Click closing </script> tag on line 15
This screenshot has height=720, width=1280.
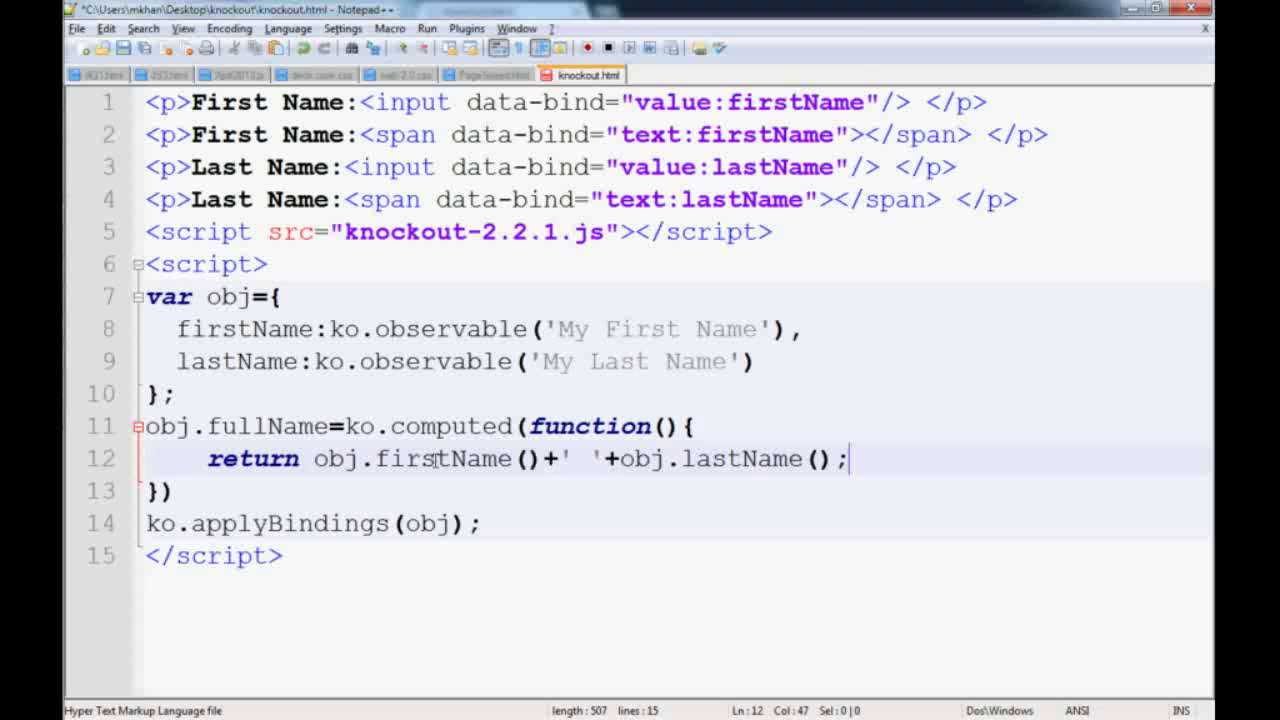(x=214, y=556)
